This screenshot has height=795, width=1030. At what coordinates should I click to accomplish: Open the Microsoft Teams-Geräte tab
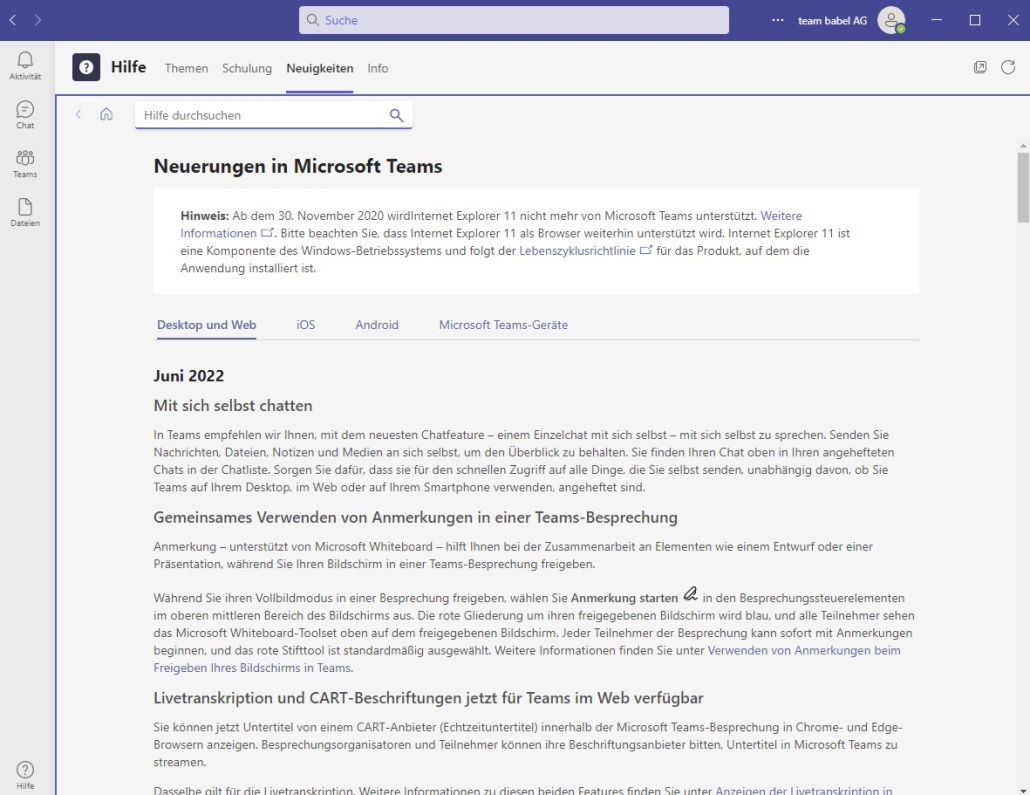coord(503,325)
